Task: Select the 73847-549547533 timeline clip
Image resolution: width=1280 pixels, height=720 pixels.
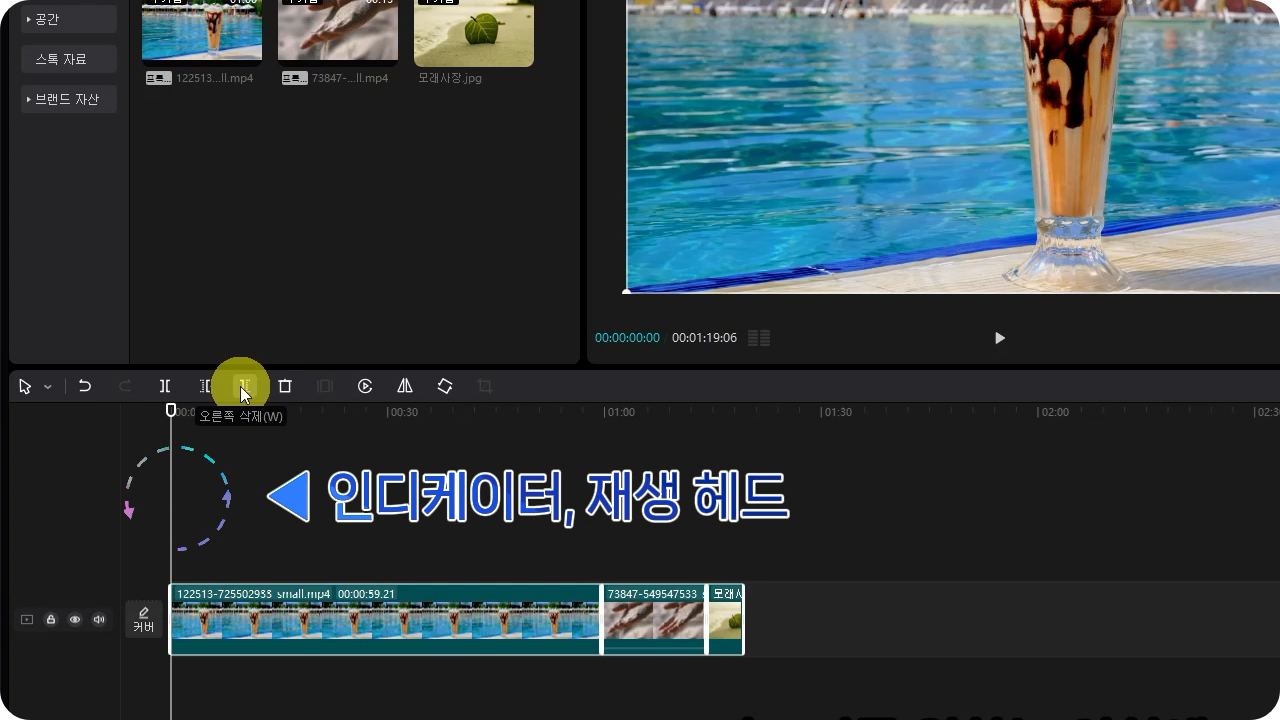Action: point(654,620)
